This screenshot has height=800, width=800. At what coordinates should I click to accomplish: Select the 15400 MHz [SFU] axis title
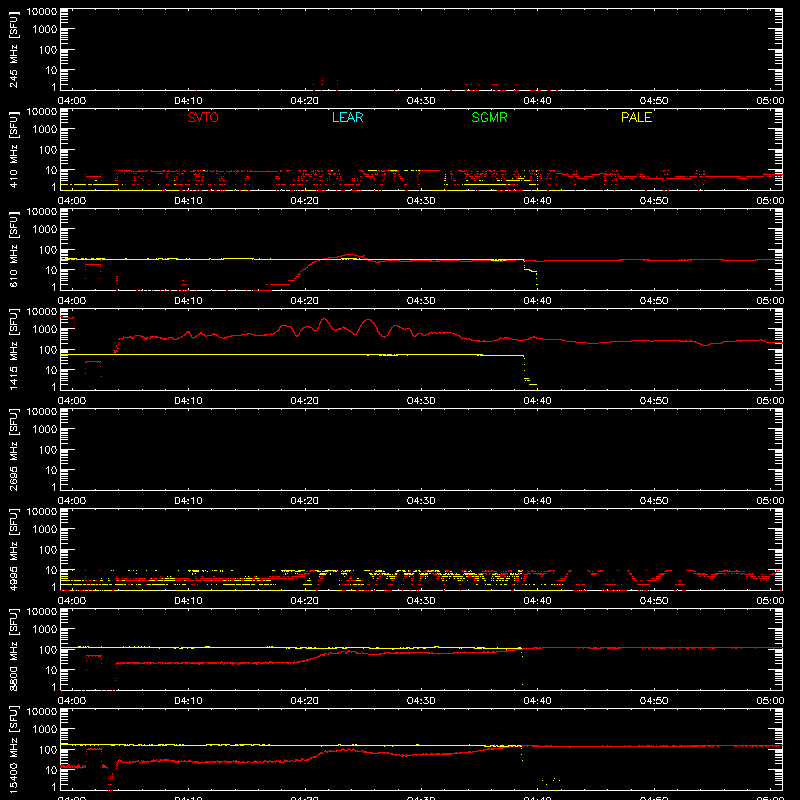(x=13, y=749)
